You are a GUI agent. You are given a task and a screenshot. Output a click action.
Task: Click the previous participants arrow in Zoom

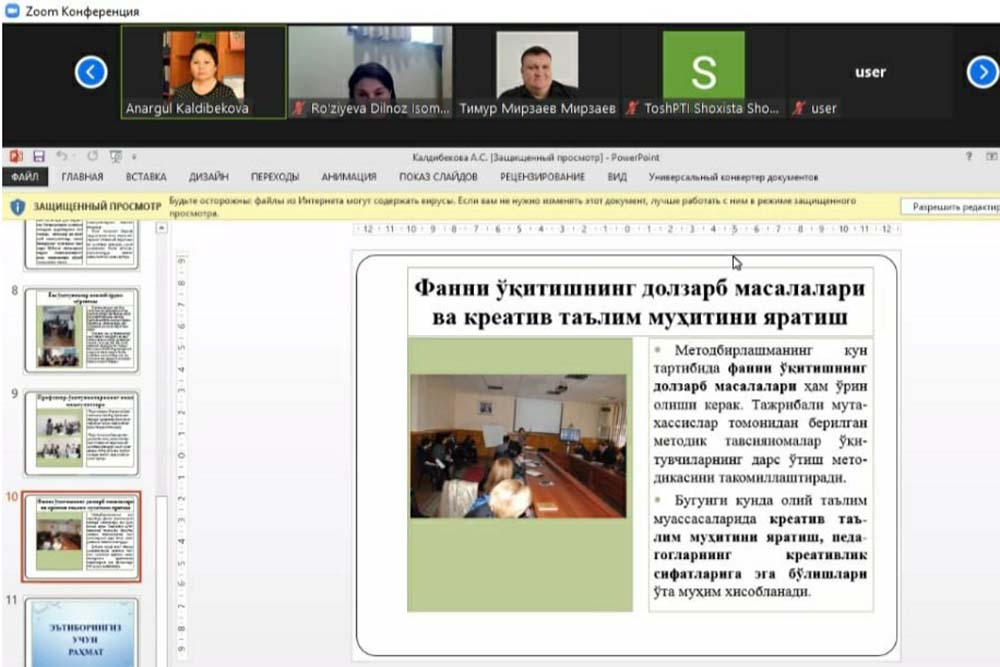91,72
